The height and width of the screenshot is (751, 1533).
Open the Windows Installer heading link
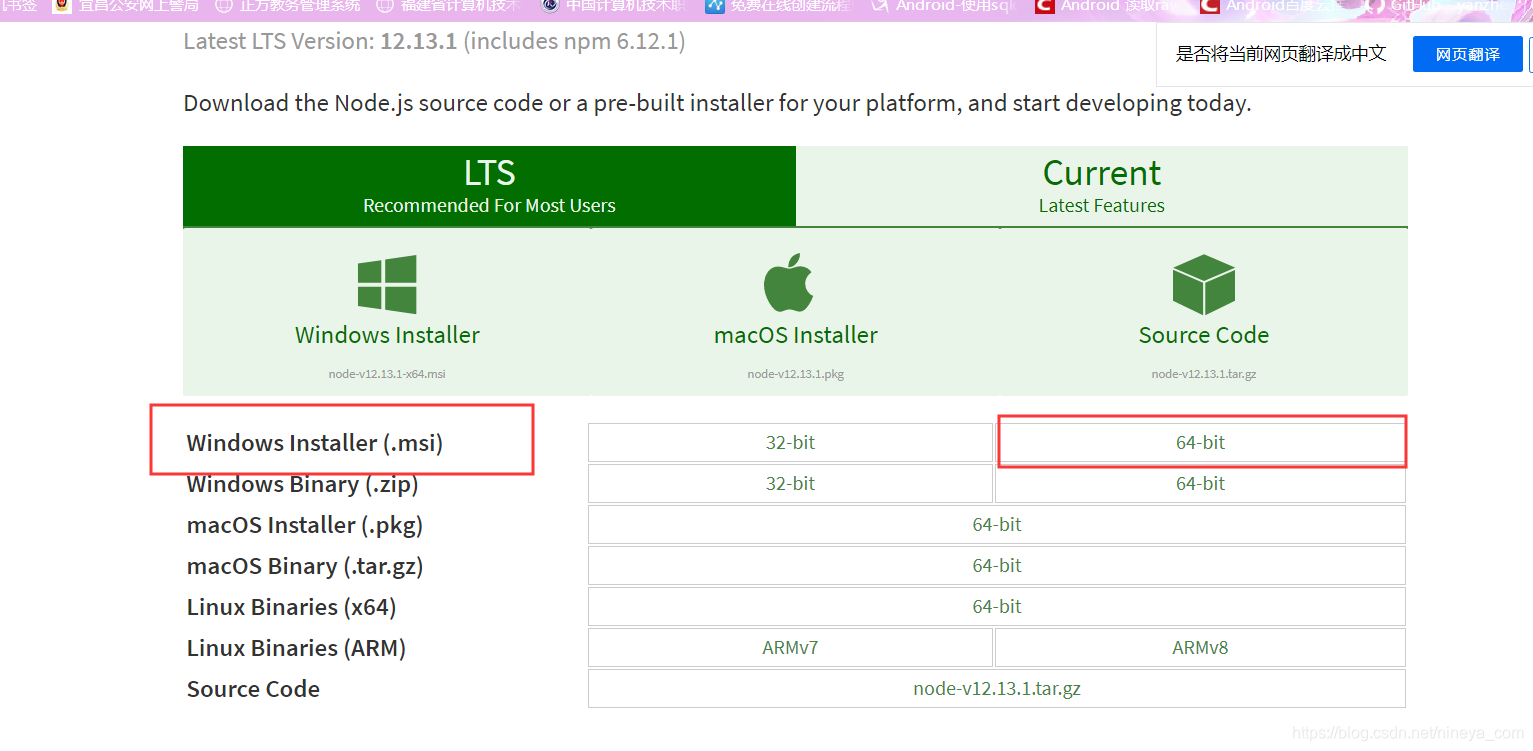(x=387, y=335)
